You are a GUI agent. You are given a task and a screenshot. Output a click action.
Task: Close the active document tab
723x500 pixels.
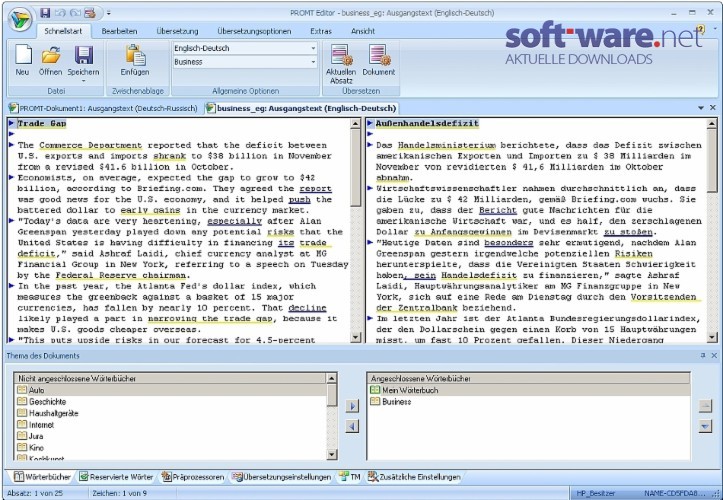(x=713, y=107)
